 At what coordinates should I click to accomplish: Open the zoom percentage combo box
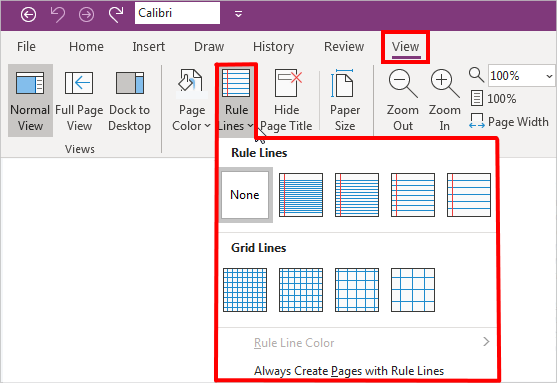(x=521, y=76)
